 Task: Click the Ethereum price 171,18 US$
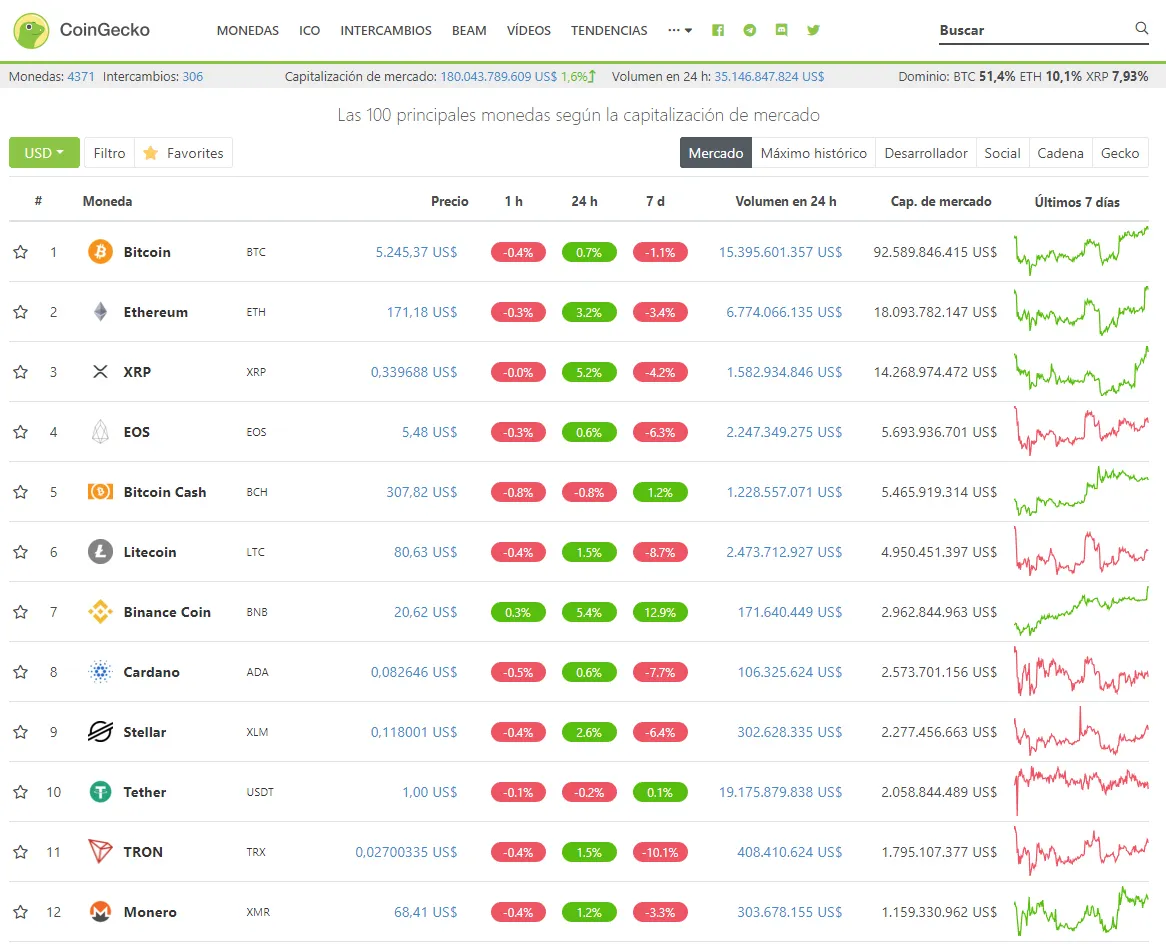point(422,312)
